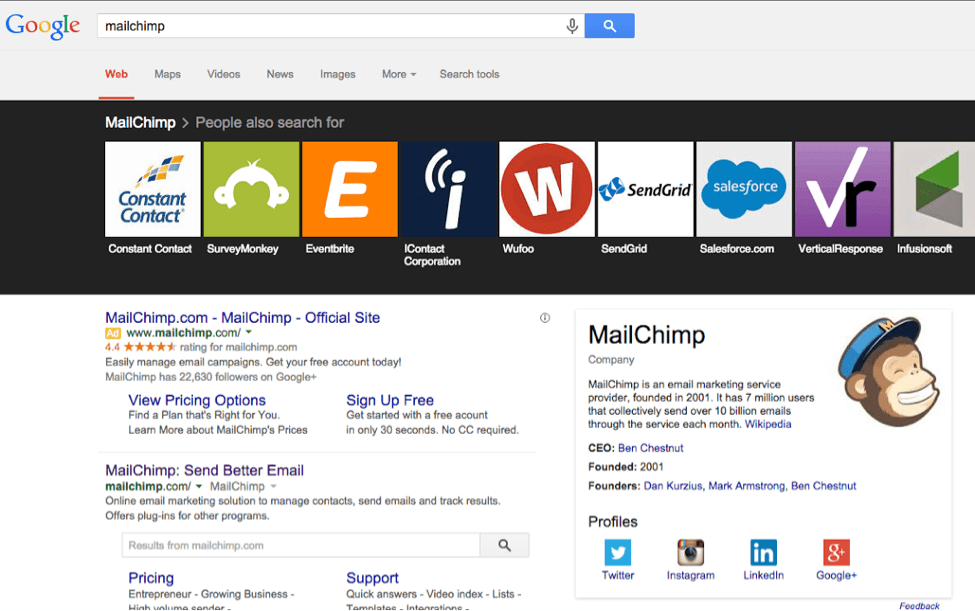Open MailChimp Google+ profile icon
975x611 pixels.
tap(836, 552)
